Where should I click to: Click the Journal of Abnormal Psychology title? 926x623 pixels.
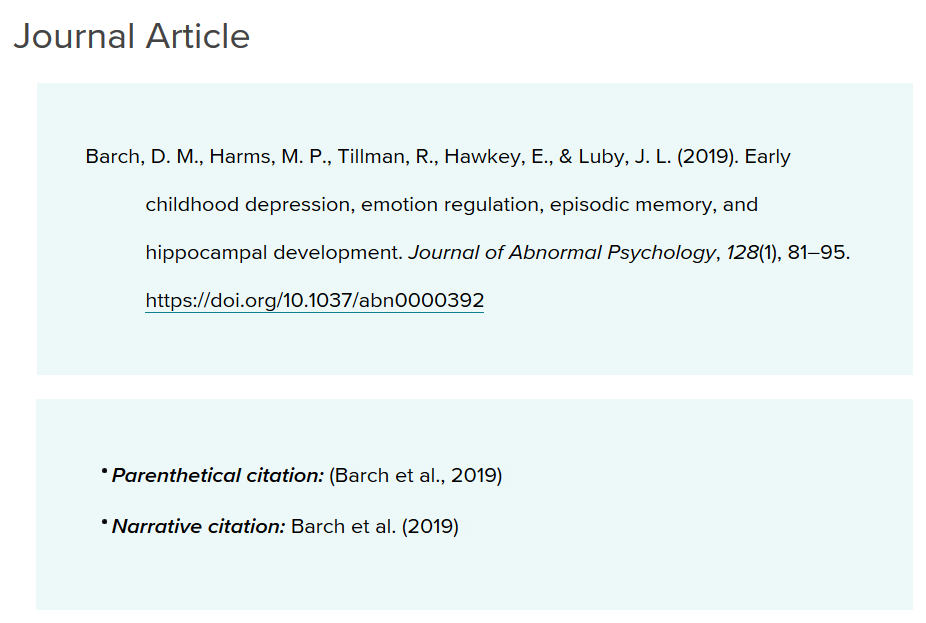coord(562,253)
